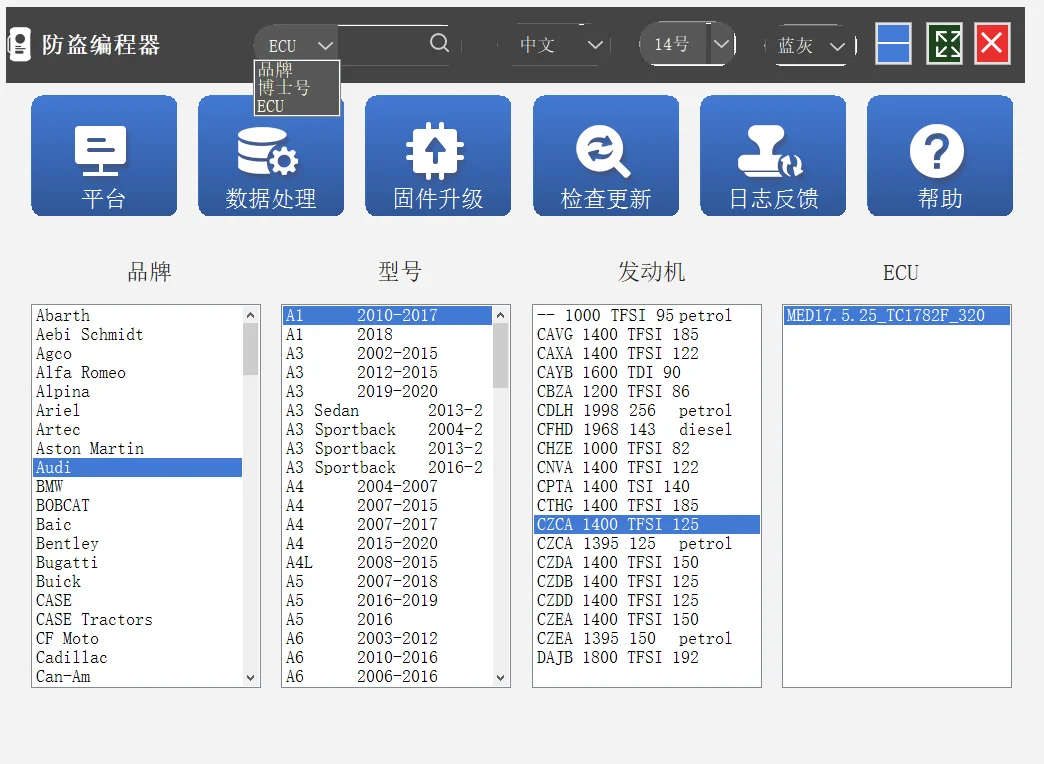Click the green fullscreen expand icon
Image resolution: width=1044 pixels, height=764 pixels.
point(944,44)
